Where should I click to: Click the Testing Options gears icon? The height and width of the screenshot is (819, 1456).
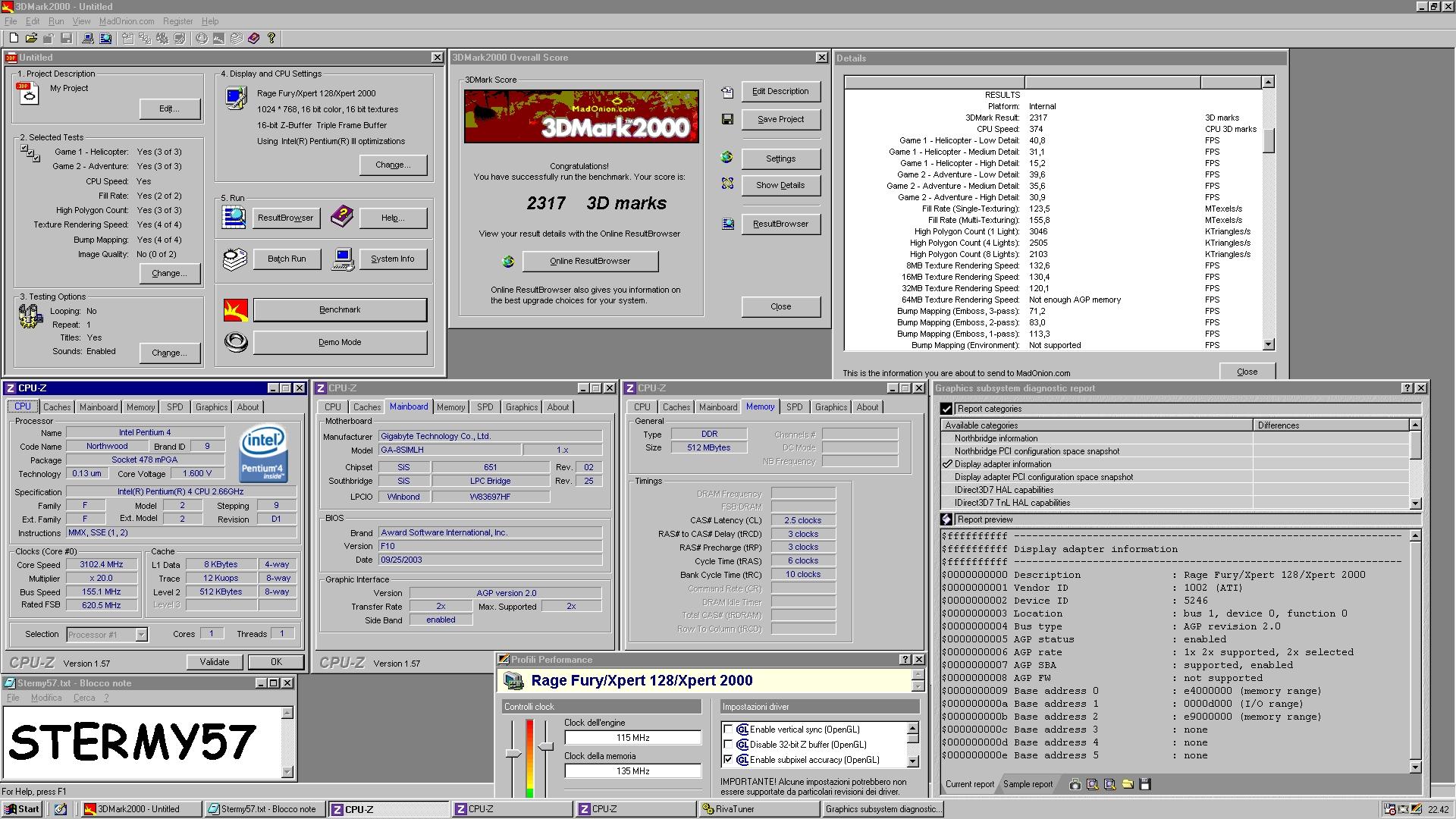pos(30,315)
